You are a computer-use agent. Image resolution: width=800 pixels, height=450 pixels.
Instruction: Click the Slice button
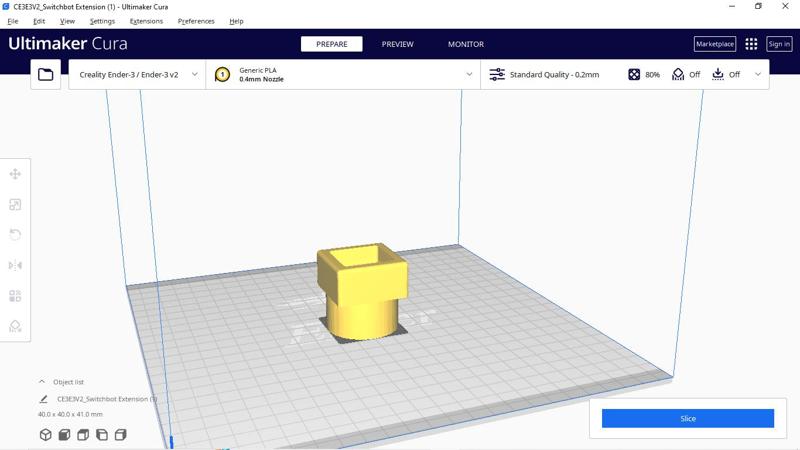[688, 418]
